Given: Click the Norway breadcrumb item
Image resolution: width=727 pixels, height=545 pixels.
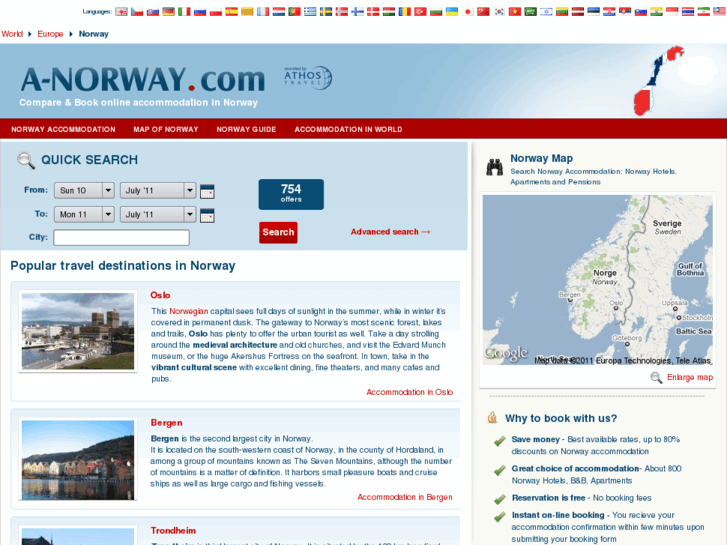Looking at the screenshot, I should tap(94, 34).
